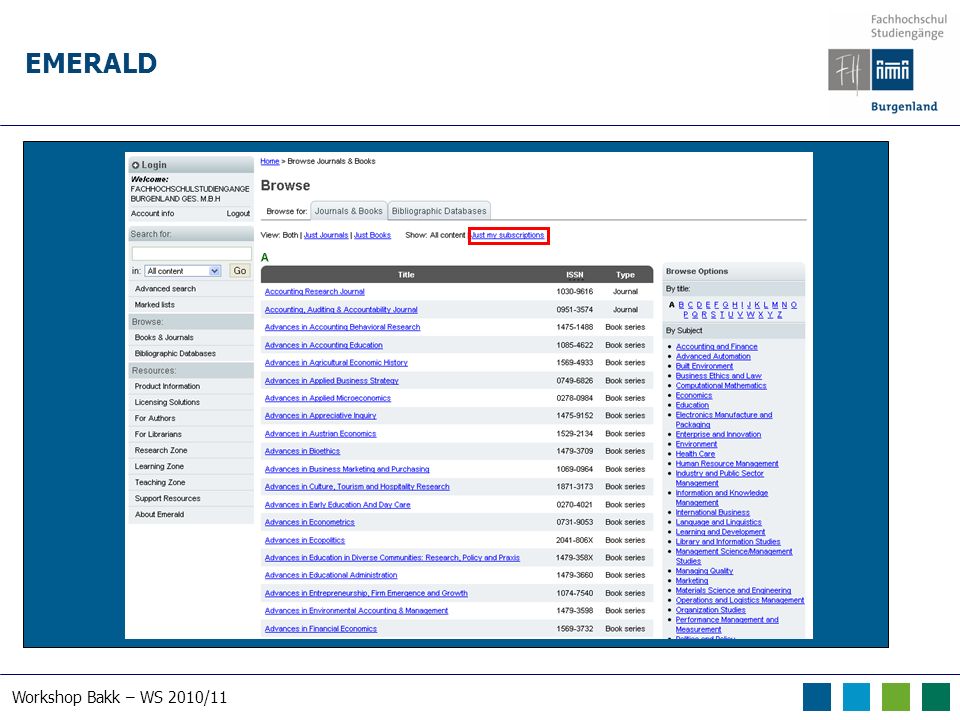Open Advances in Accounting Education
The height and width of the screenshot is (720, 960).
pos(323,345)
